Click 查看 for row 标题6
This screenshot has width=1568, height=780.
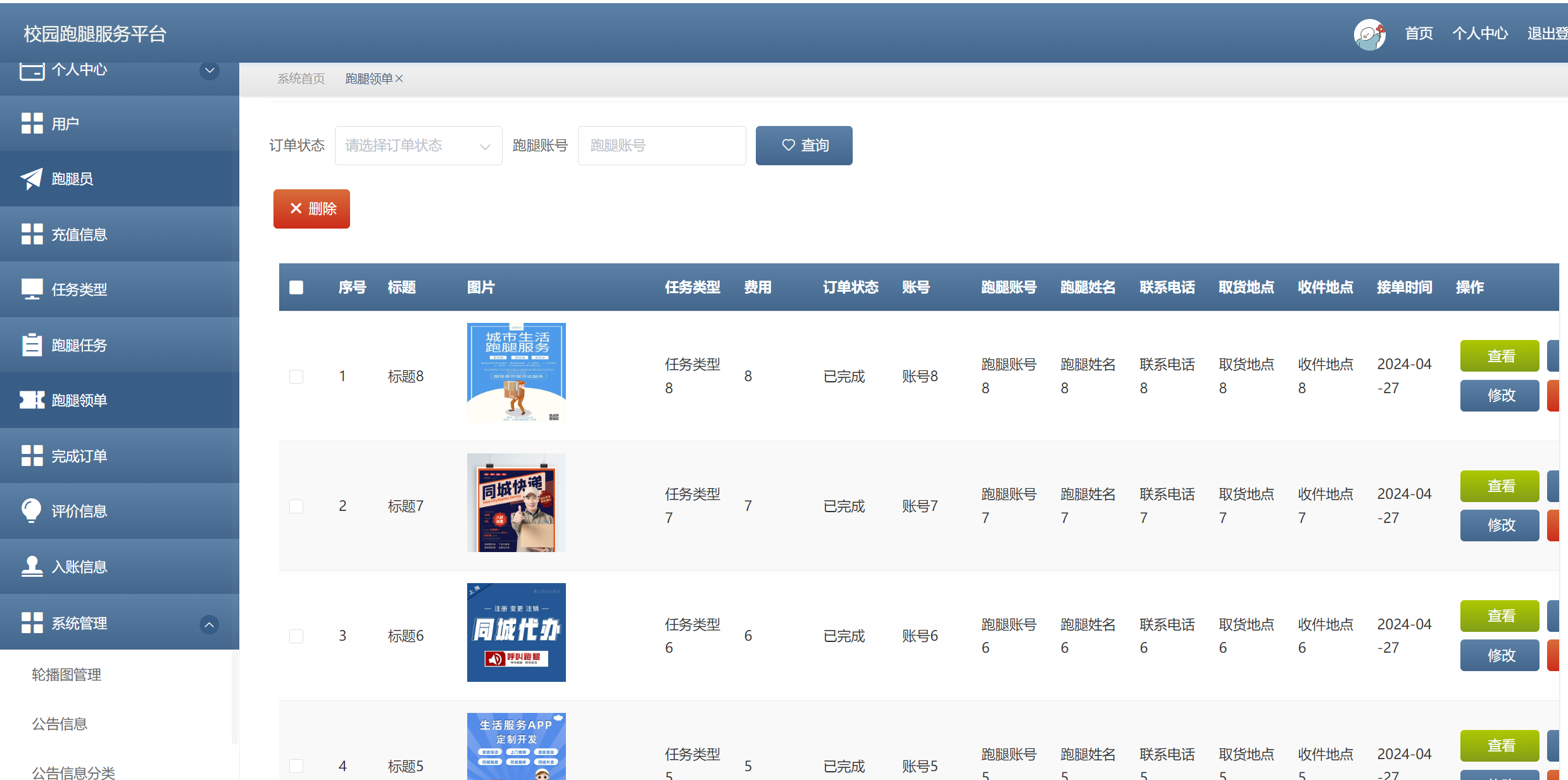[x=1500, y=616]
